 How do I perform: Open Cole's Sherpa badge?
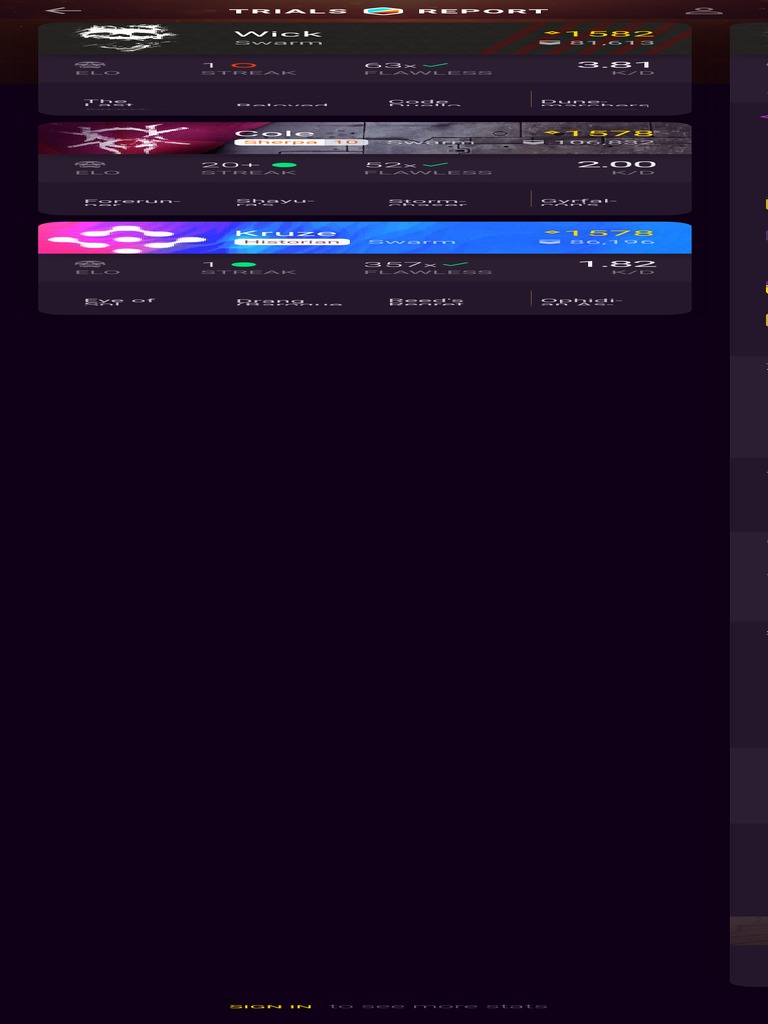click(300, 142)
